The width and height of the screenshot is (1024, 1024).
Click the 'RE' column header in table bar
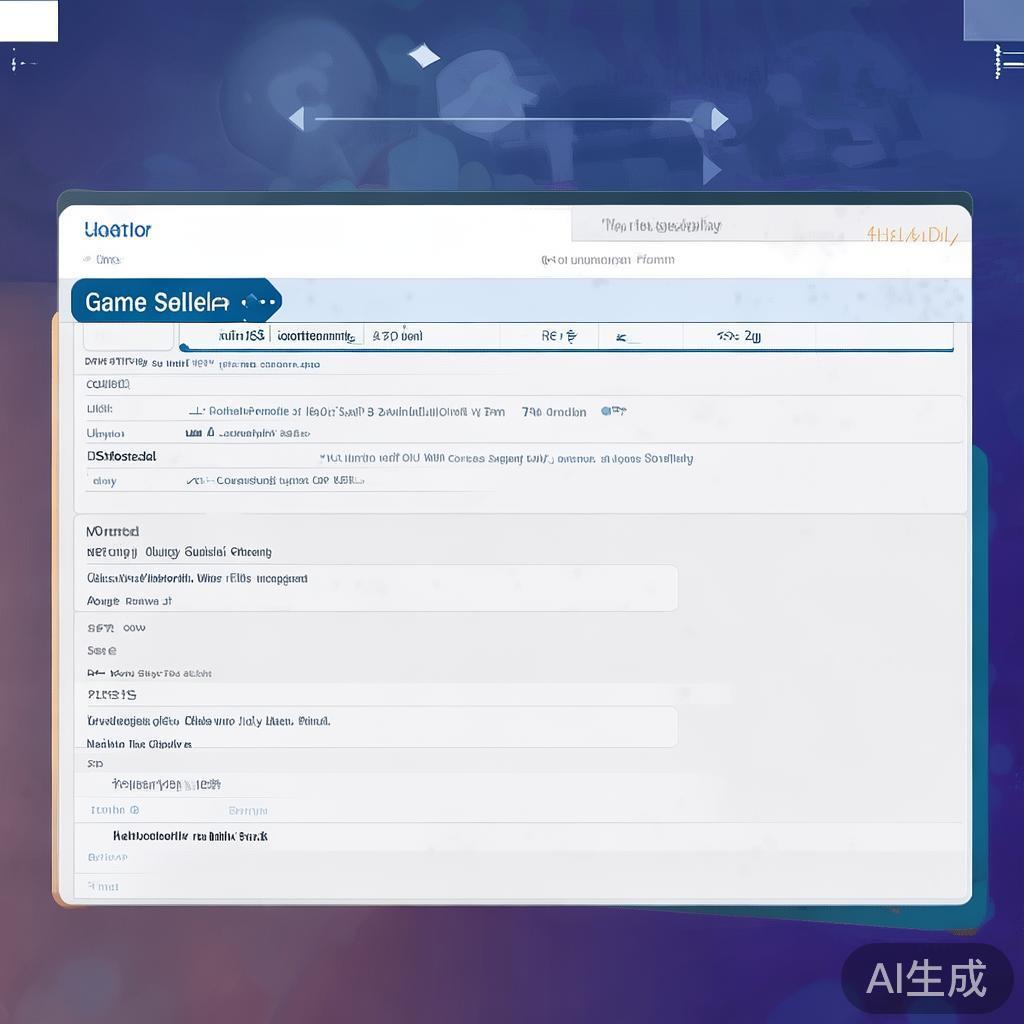point(559,337)
